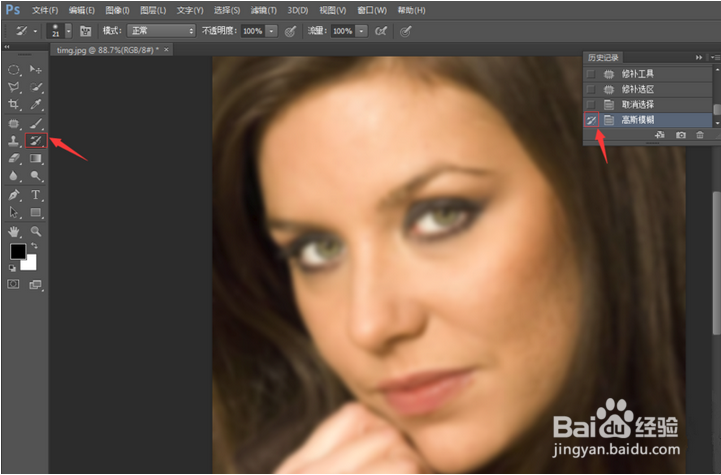Viewport: 721px width, 475px height.
Task: Enable pressure for opacity icon
Action: [290, 31]
